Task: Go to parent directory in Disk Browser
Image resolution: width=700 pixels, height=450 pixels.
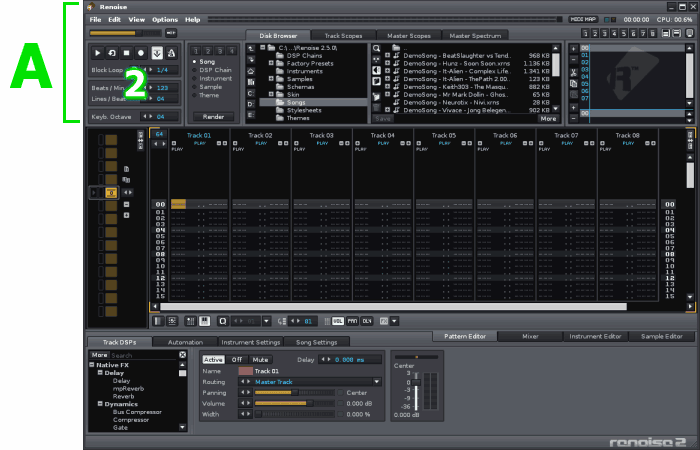Action: click(x=251, y=49)
